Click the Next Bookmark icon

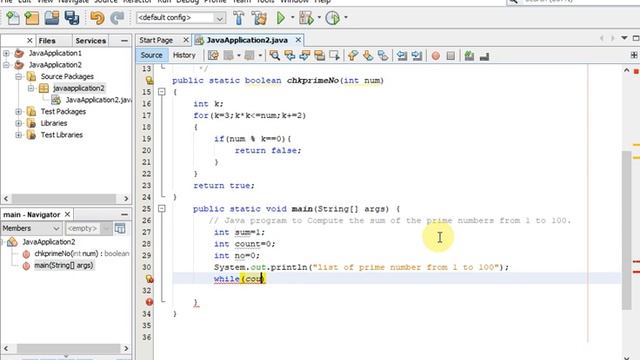(x=368, y=56)
